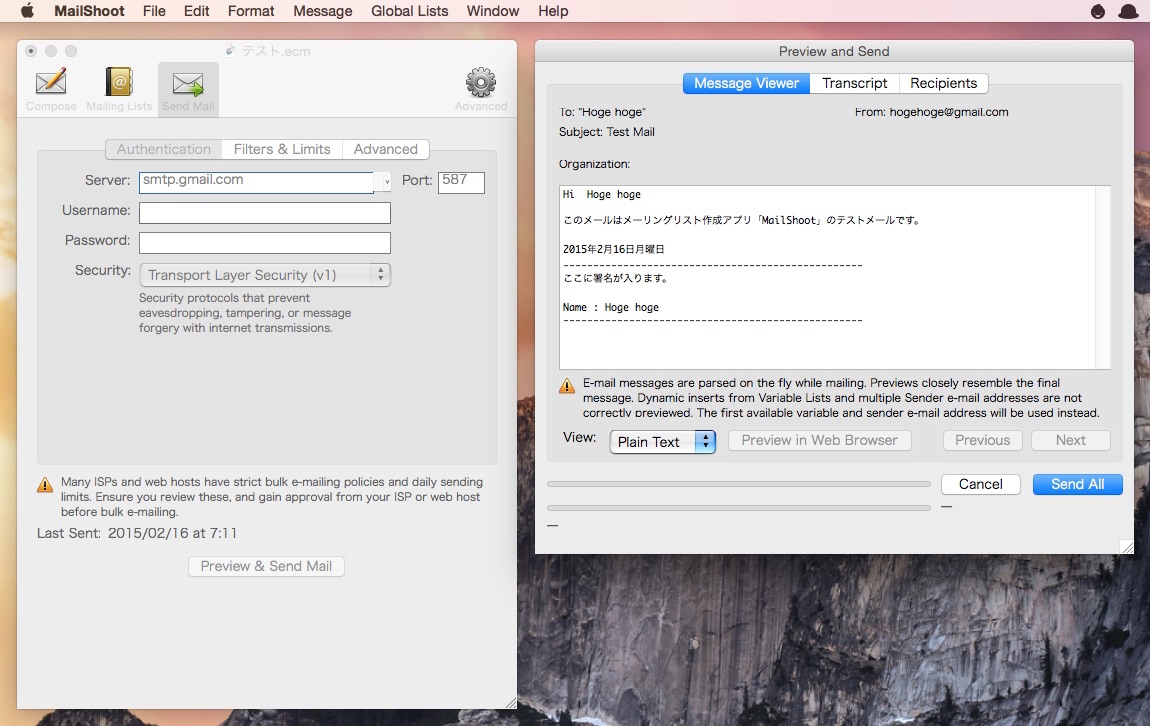Click the Preview & Send Mail button
This screenshot has height=726, width=1150.
266,566
